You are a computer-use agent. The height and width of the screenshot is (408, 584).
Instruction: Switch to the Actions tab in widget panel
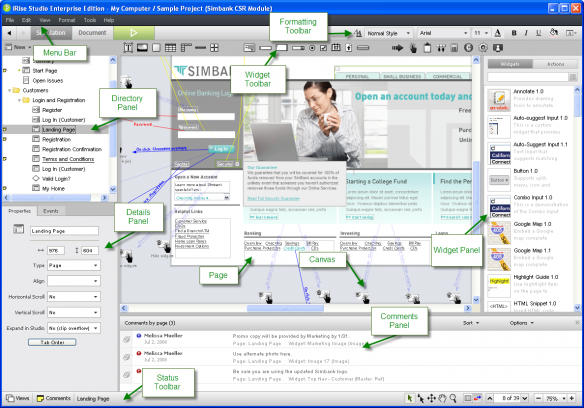[555, 64]
